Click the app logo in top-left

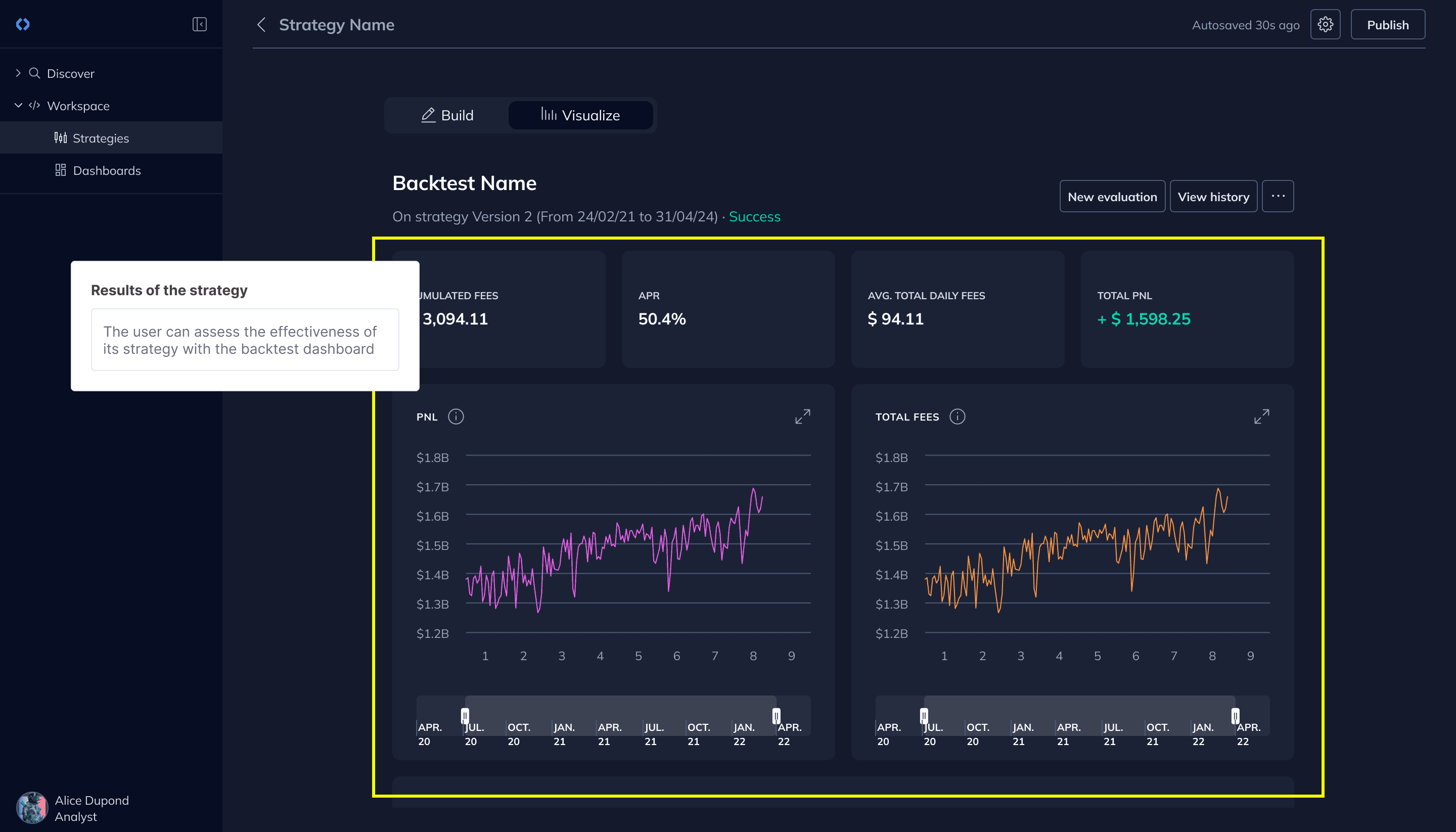point(23,25)
